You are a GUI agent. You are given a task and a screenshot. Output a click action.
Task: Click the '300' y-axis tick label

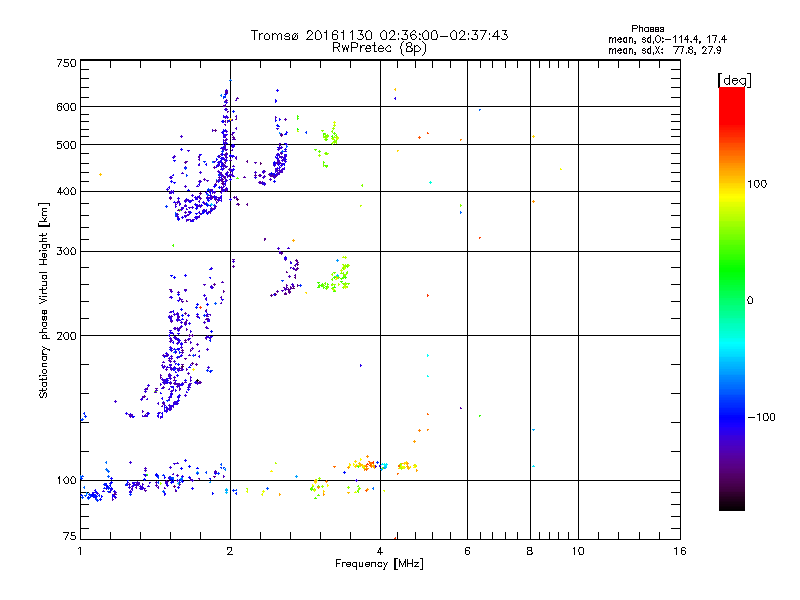(x=66, y=251)
